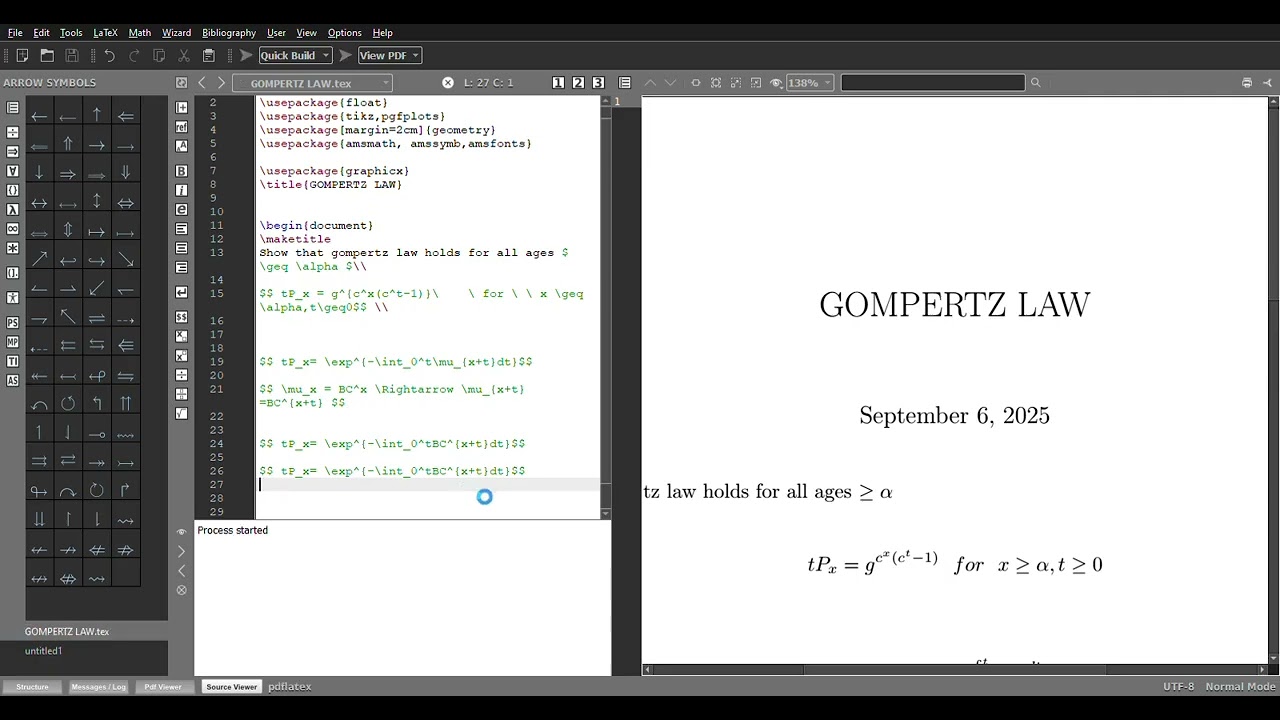The image size is (1280, 720).
Task: Run Quick Build with the arrow icon
Action: coord(246,55)
